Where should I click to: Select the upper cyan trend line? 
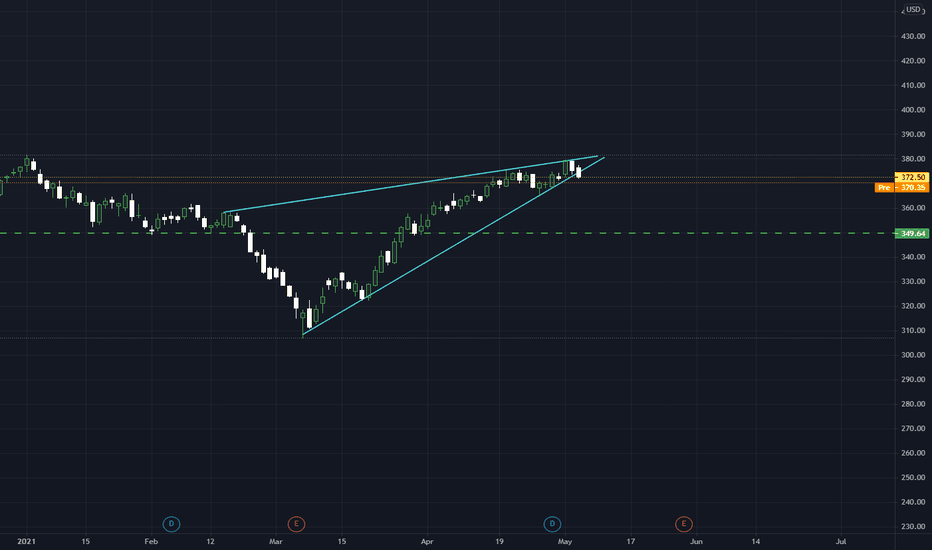click(x=410, y=184)
